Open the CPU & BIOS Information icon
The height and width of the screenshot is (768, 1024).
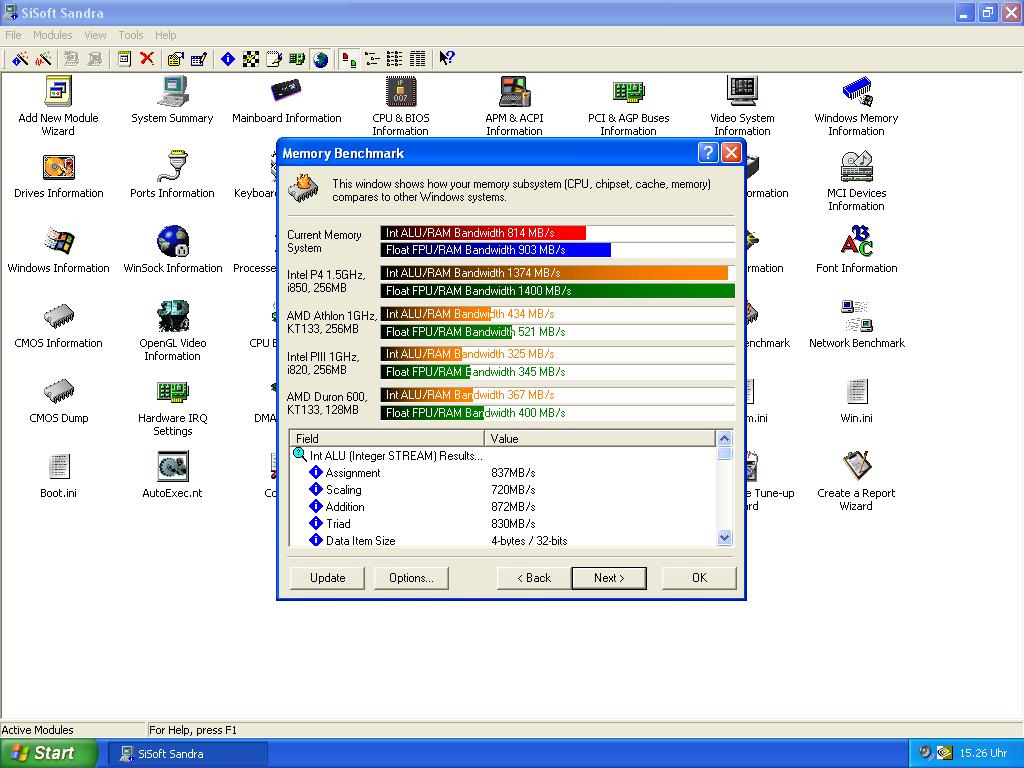pyautogui.click(x=400, y=93)
